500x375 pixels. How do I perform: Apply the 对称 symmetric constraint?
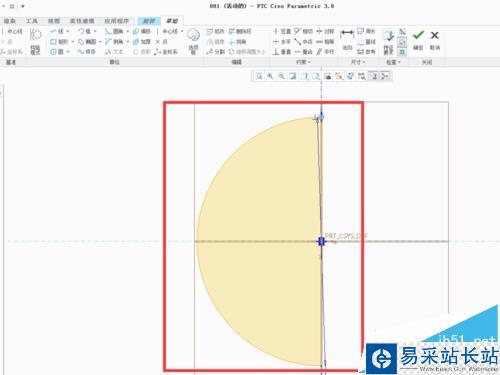(x=325, y=31)
